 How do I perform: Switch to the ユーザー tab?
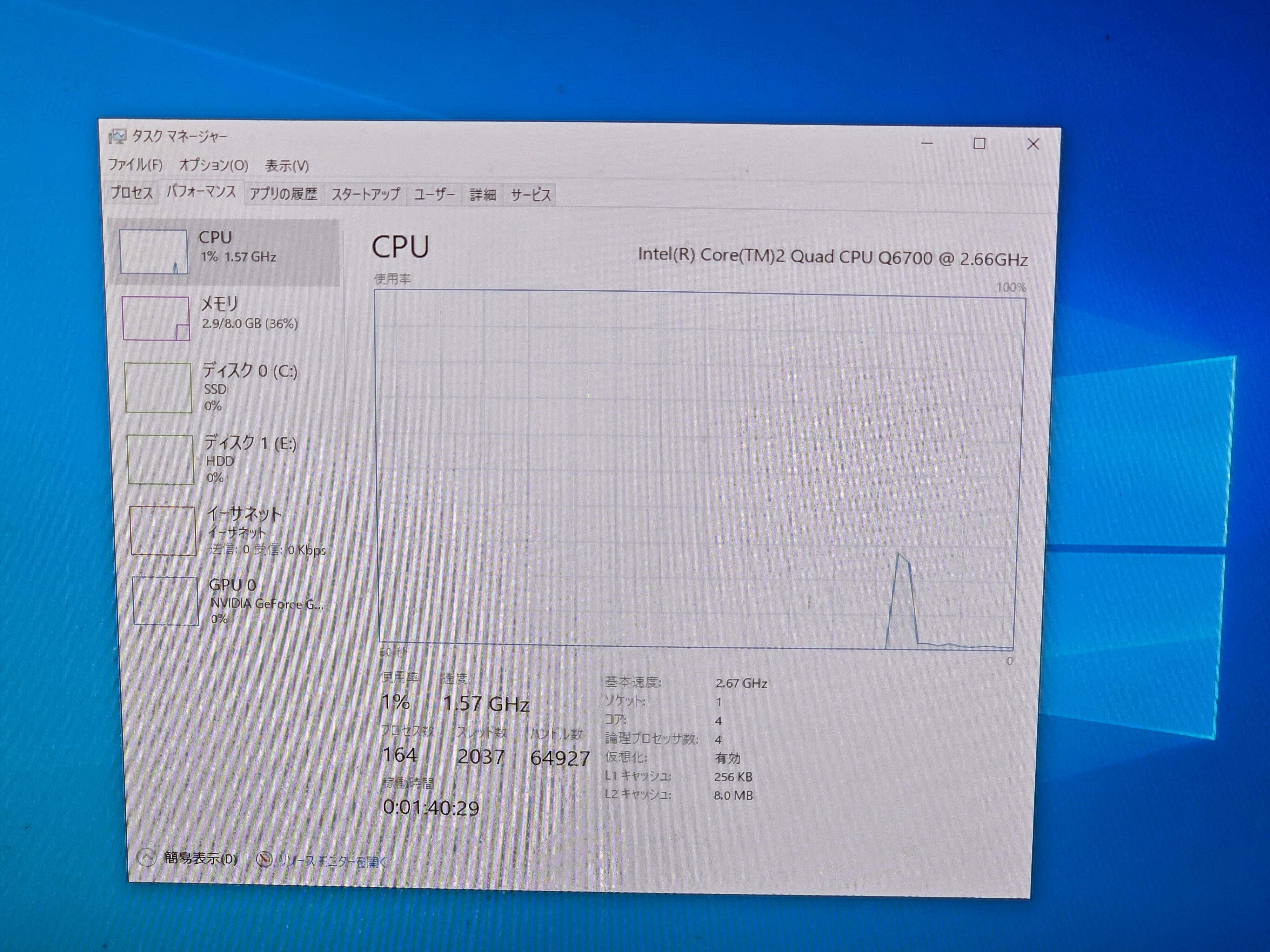click(x=434, y=195)
